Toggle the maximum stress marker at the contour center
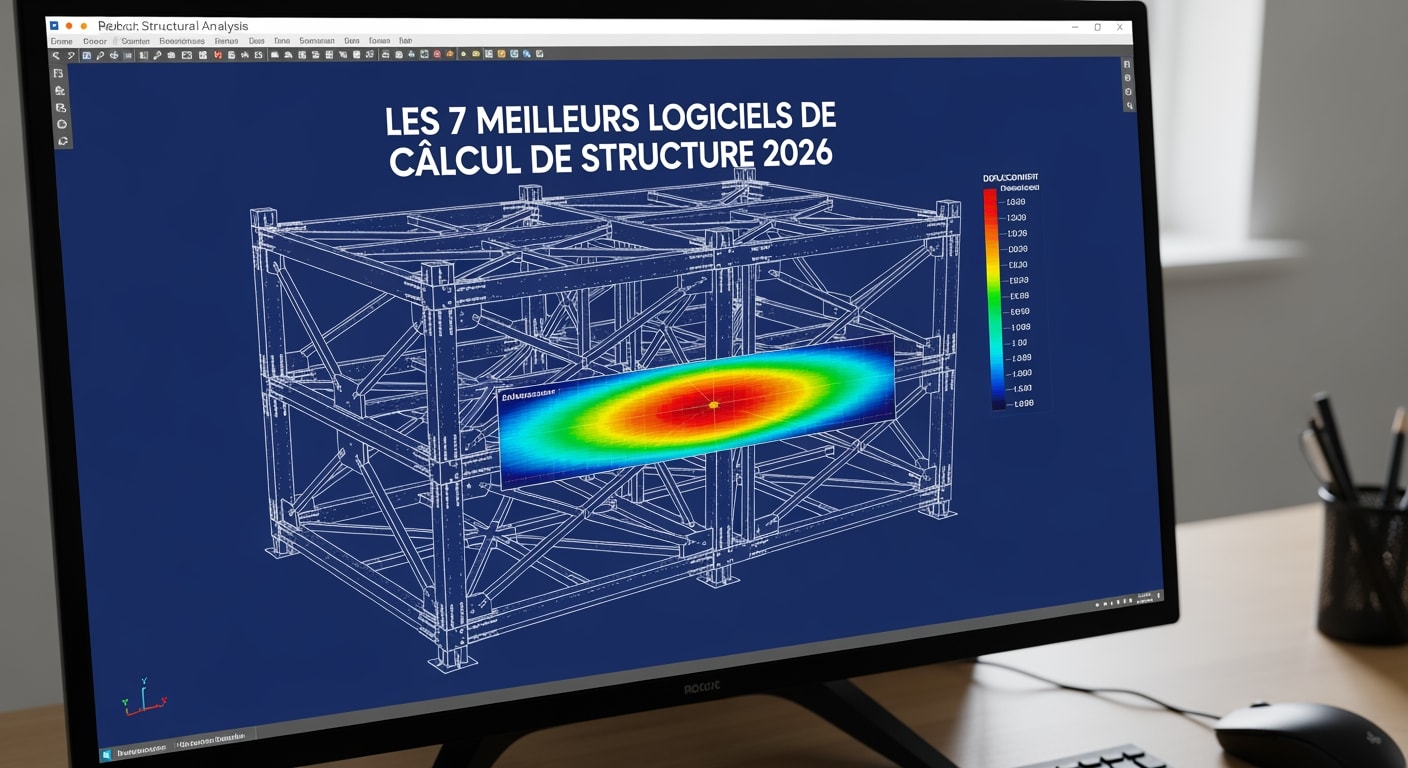This screenshot has width=1408, height=768. pos(712,403)
